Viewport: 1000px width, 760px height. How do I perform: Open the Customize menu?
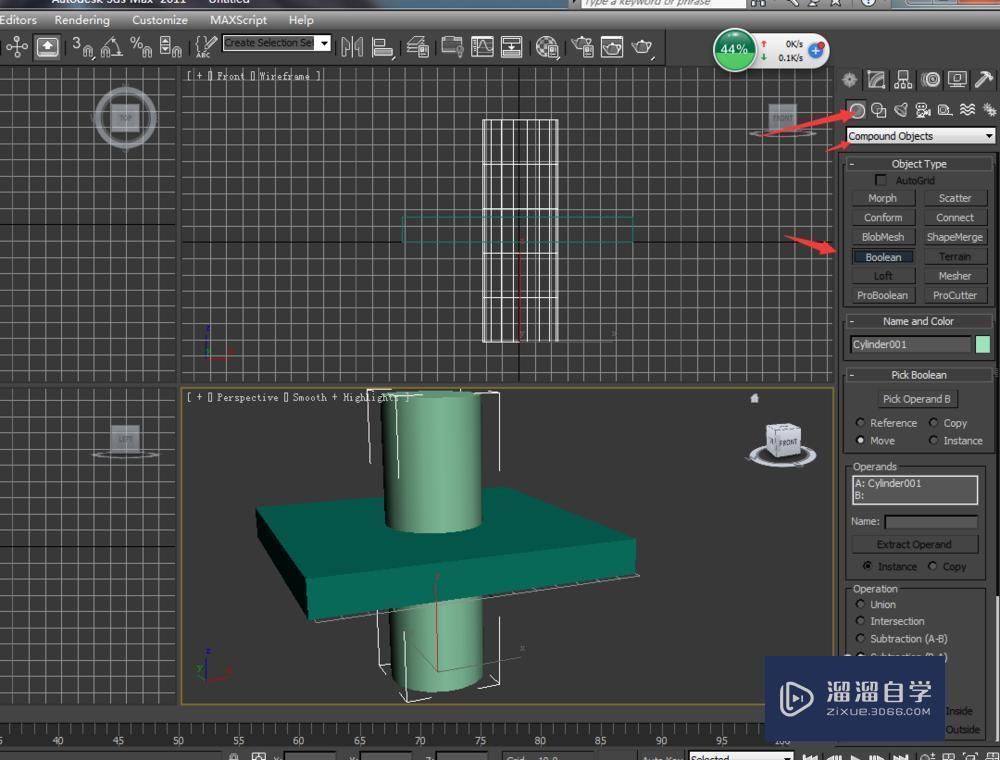(x=159, y=20)
